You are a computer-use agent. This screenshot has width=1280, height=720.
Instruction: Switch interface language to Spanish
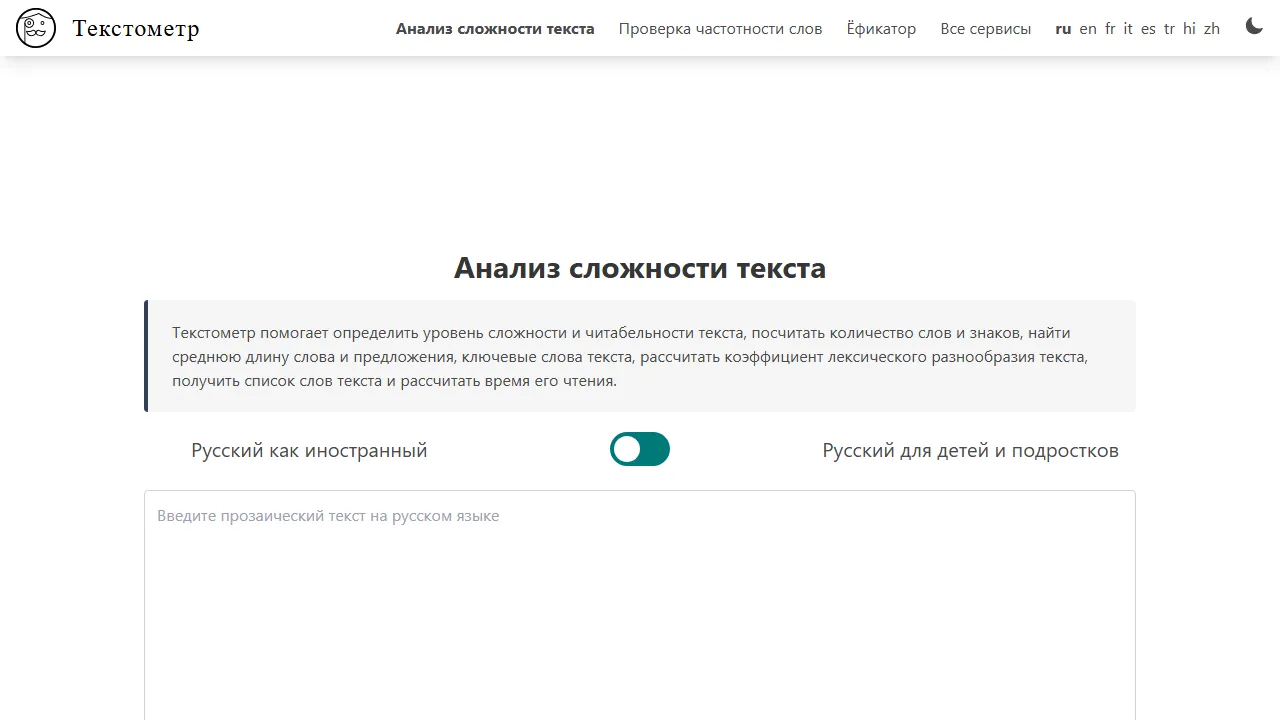pos(1148,29)
